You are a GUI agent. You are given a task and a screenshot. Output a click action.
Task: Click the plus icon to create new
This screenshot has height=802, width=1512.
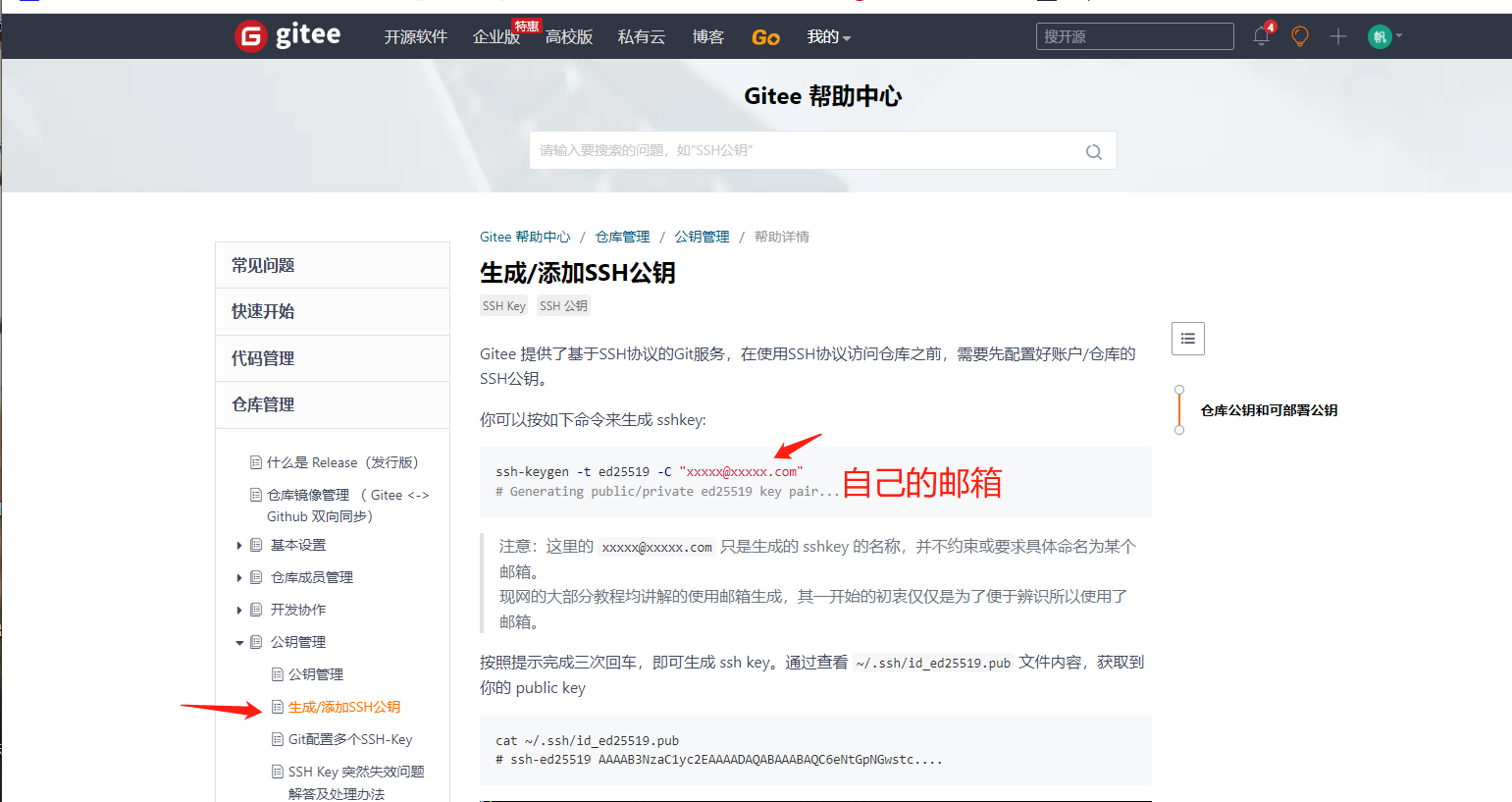coord(1338,36)
